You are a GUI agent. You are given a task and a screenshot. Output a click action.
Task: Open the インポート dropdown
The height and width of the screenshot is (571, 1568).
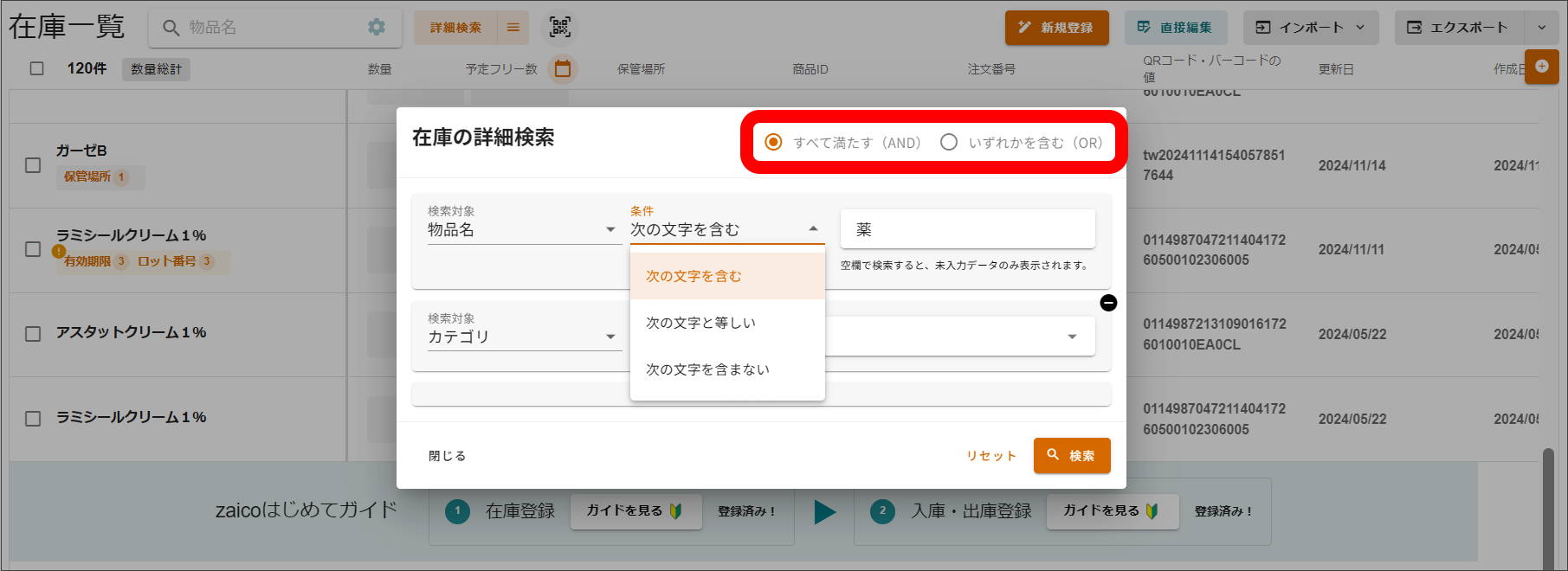(1310, 28)
